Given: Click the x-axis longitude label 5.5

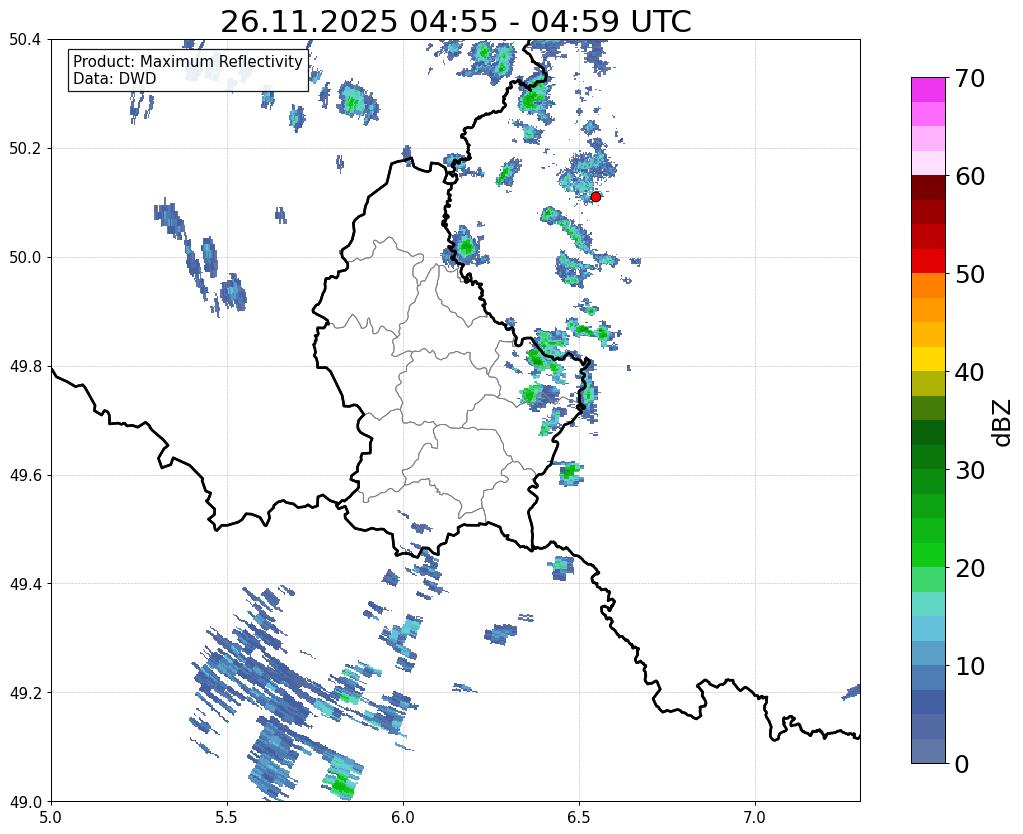Looking at the screenshot, I should (x=227, y=817).
